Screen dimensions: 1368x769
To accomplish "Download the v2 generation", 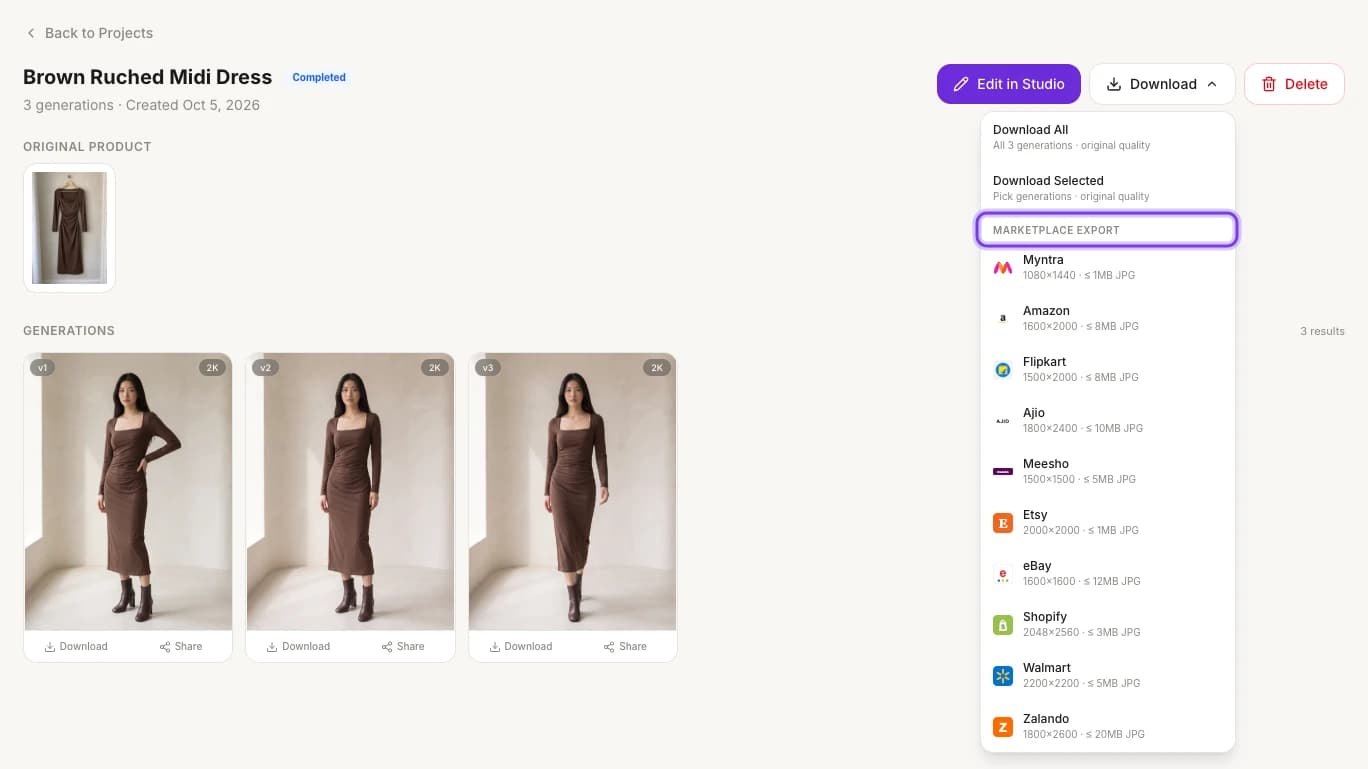I will [298, 647].
